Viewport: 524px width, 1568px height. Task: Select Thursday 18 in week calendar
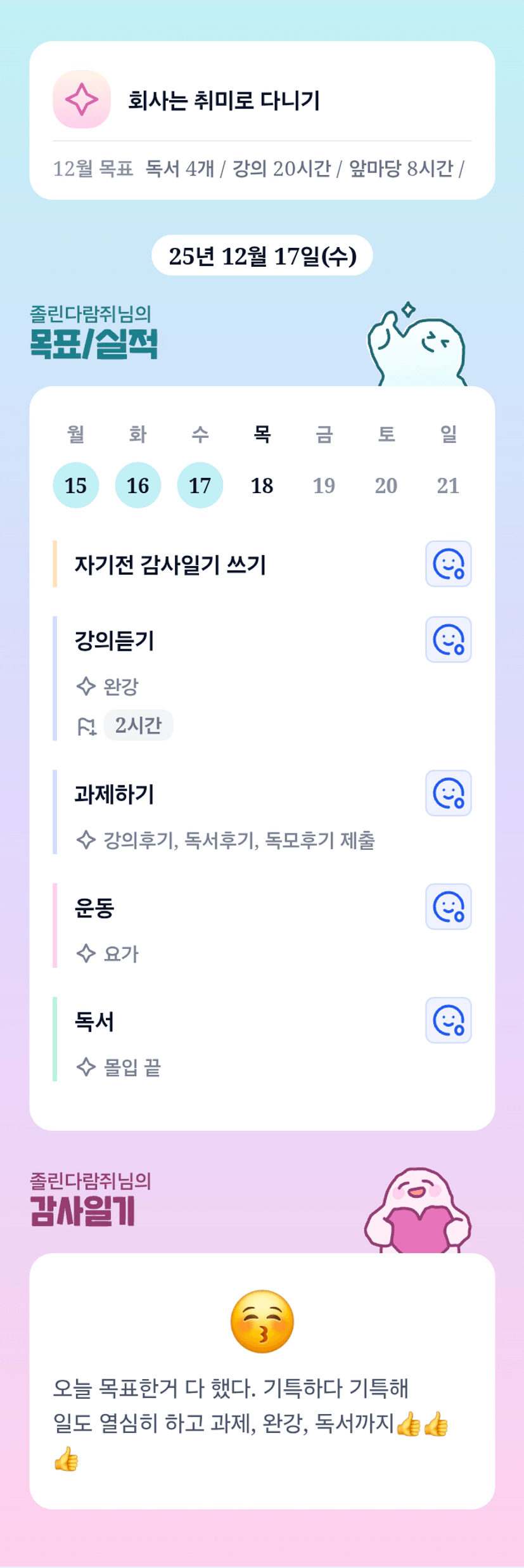pyautogui.click(x=262, y=485)
